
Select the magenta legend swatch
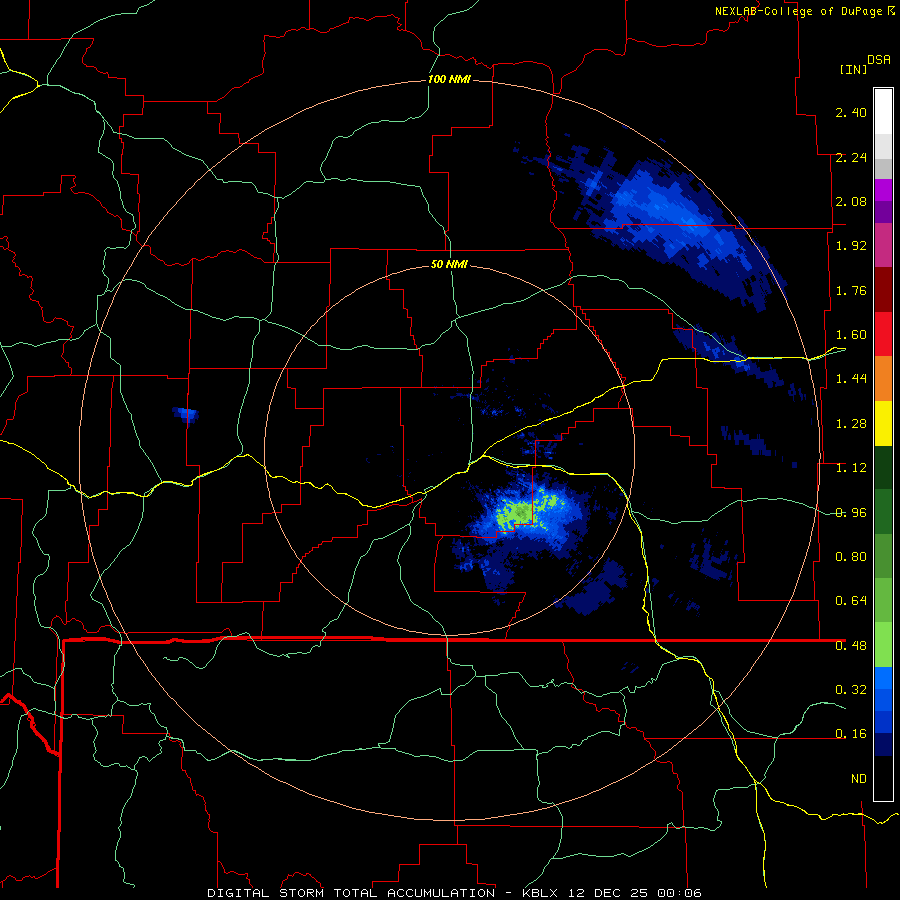click(x=883, y=190)
